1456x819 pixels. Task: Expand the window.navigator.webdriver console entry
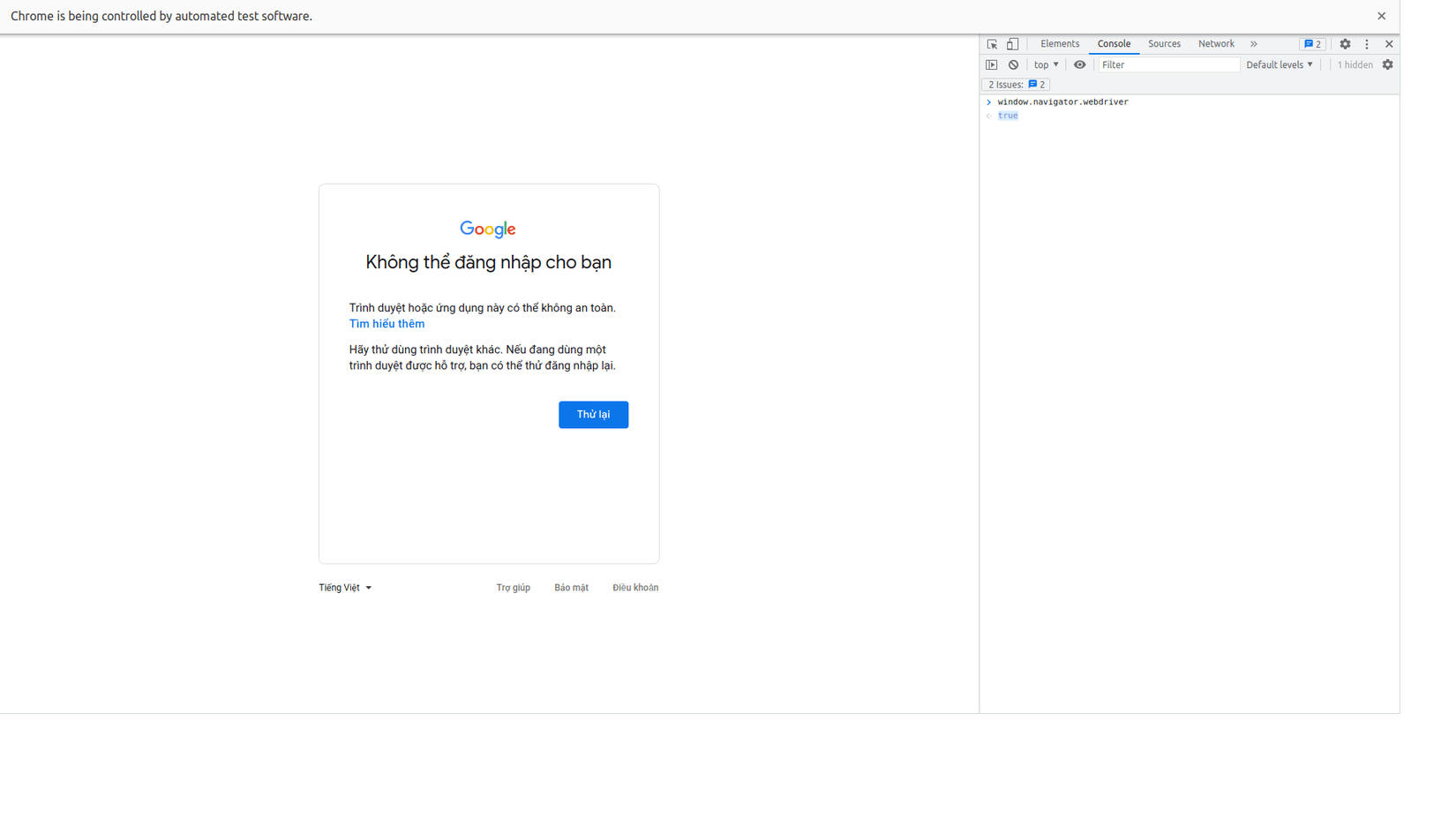coord(988,101)
